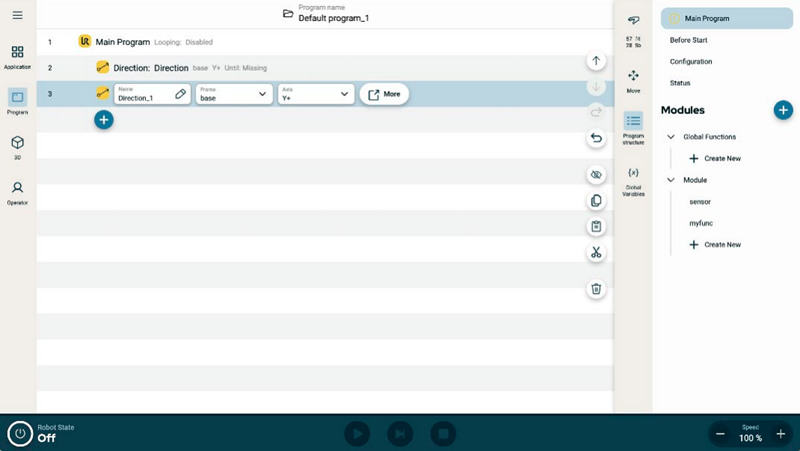This screenshot has width=800, height=451.
Task: Open the Axis dropdown showing Y+
Action: click(315, 94)
